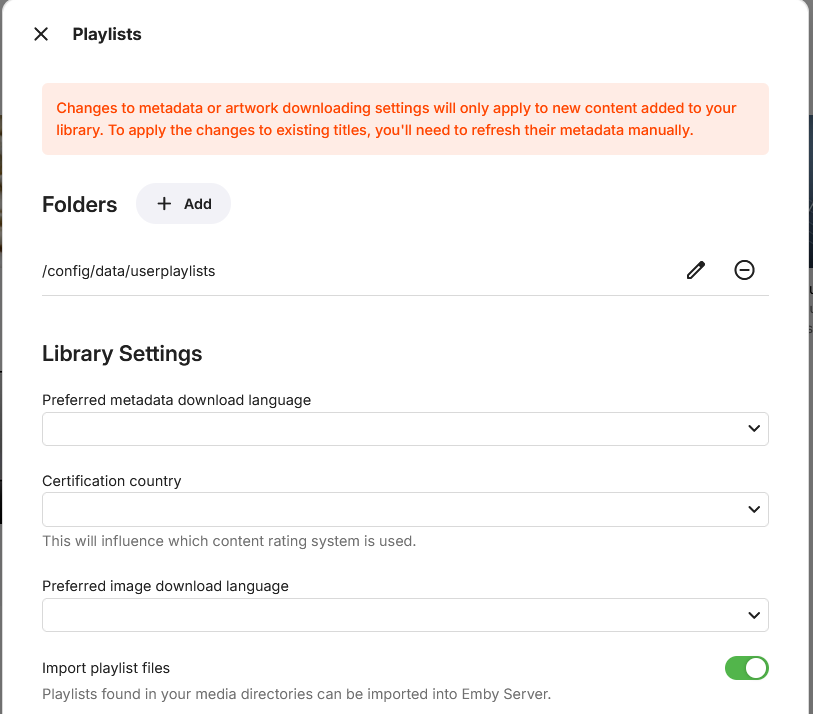Click the chevron arrow of the image language field
The width and height of the screenshot is (813, 714).
tap(754, 615)
